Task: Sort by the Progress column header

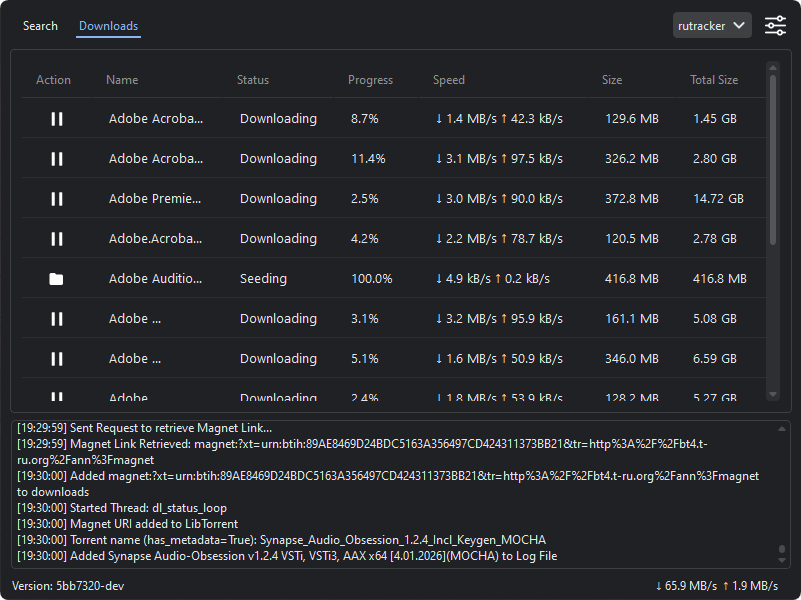Action: click(x=370, y=80)
